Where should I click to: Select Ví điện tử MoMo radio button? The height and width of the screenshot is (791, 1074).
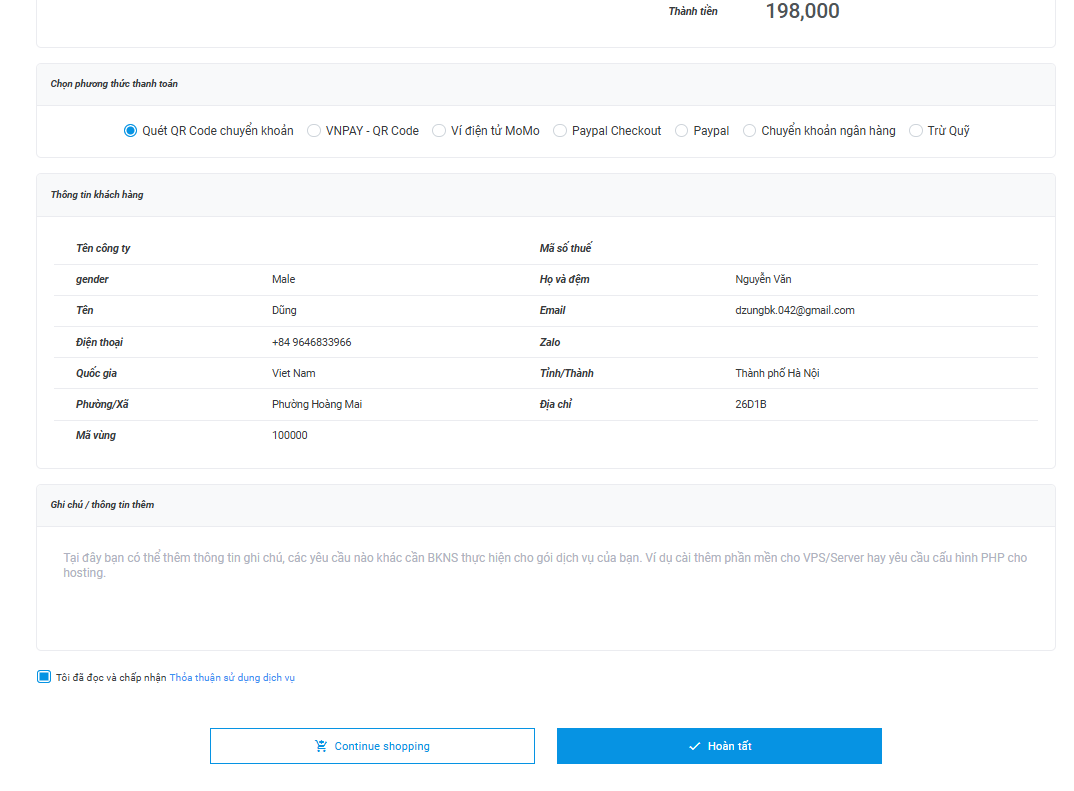coord(439,131)
